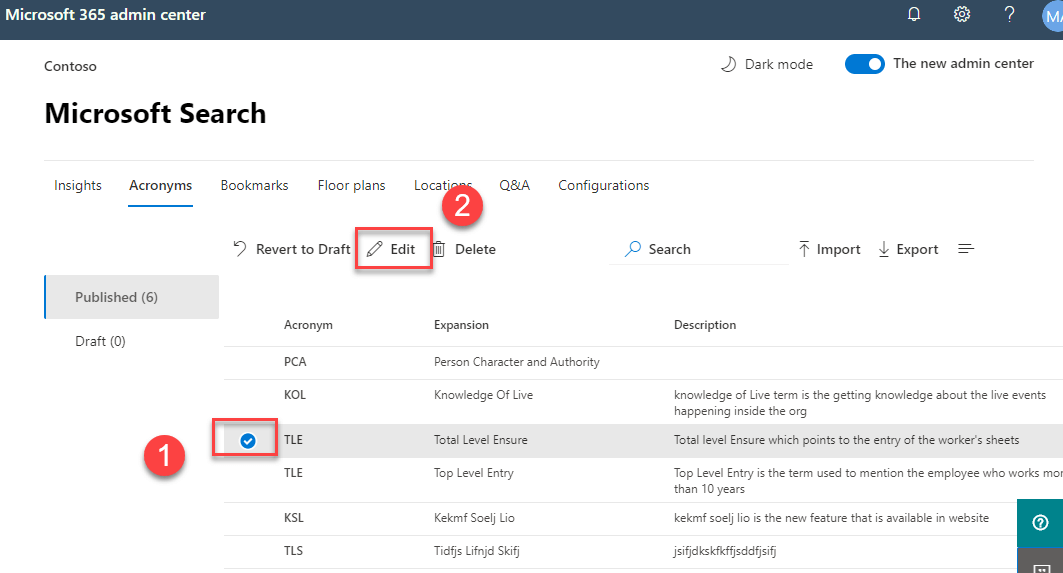
Task: Click the teal help pane button
Action: pyautogui.click(x=1040, y=523)
